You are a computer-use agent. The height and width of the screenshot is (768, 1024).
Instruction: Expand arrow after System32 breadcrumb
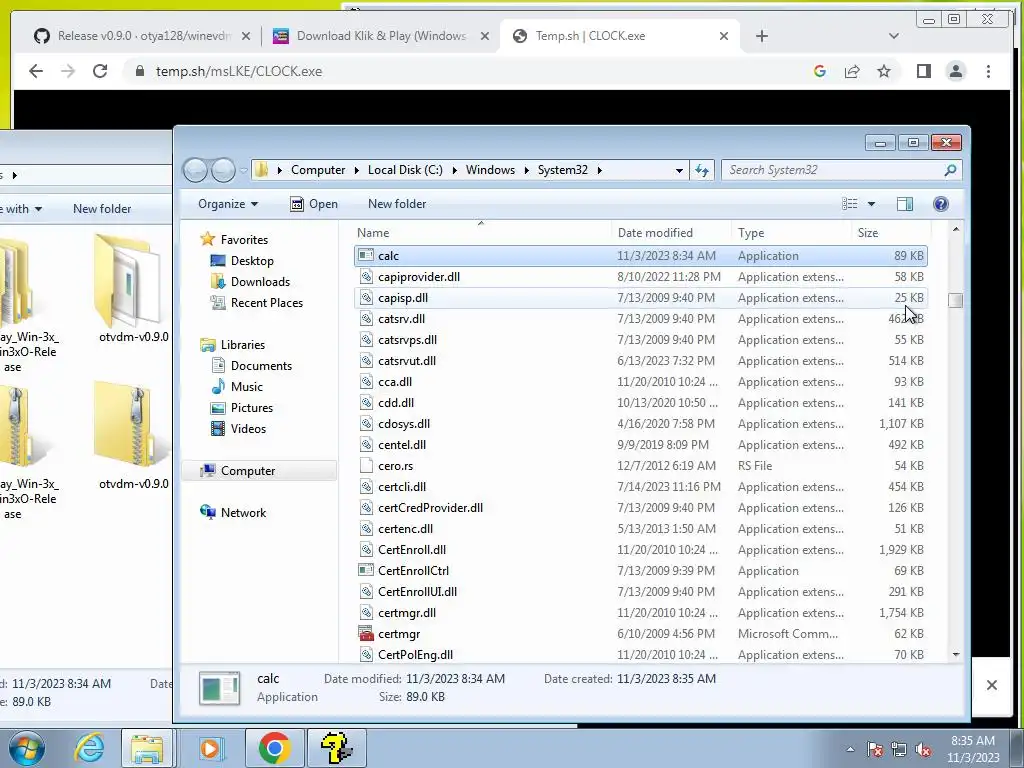click(600, 170)
